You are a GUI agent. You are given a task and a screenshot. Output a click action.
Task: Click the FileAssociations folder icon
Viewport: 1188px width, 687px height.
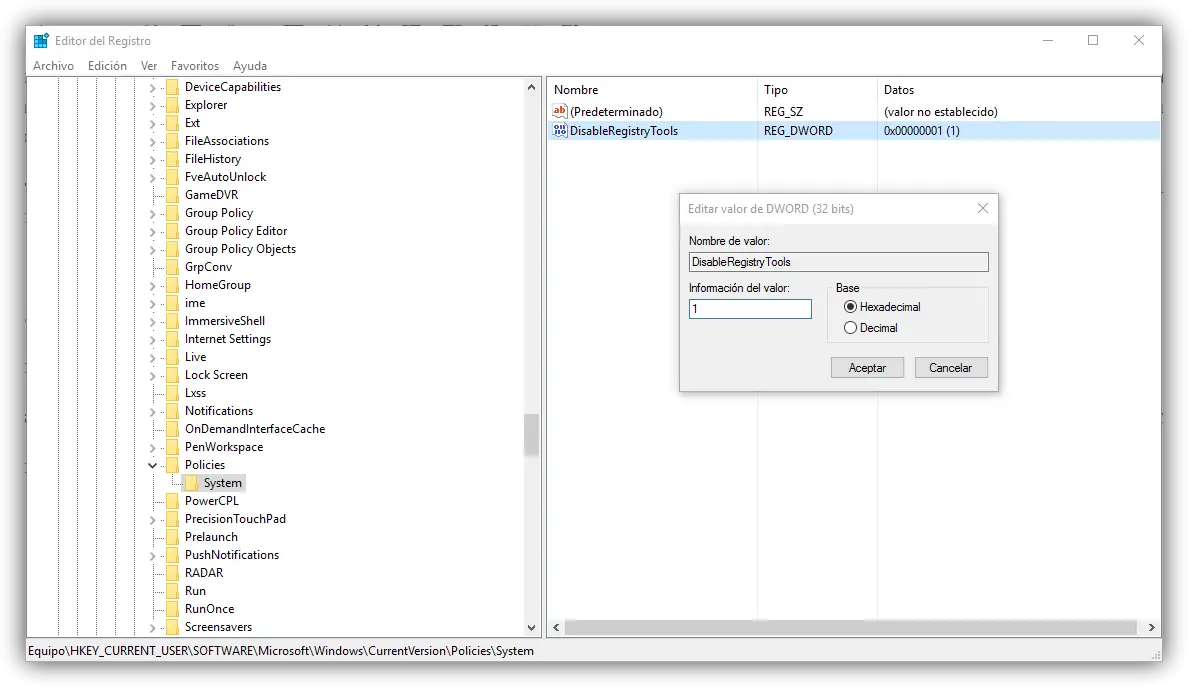click(172, 141)
